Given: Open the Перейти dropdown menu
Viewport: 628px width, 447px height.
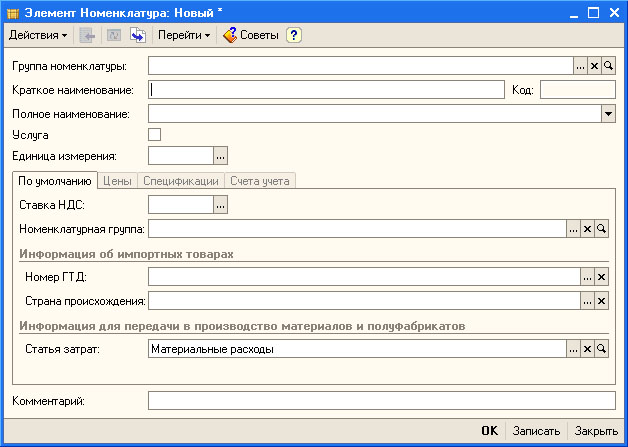Looking at the screenshot, I should pos(184,35).
